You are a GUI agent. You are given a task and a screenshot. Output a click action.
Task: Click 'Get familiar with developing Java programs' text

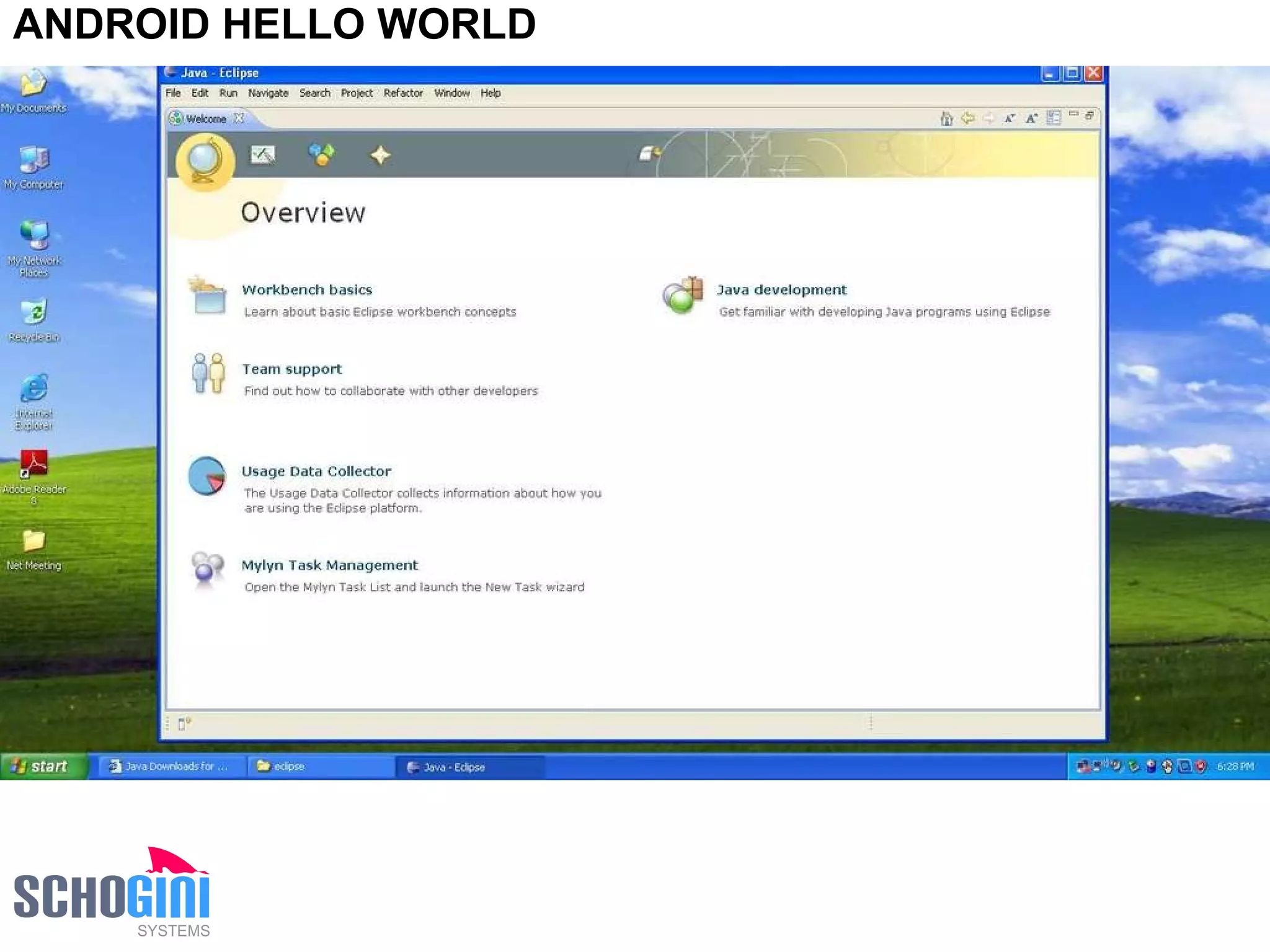(884, 312)
